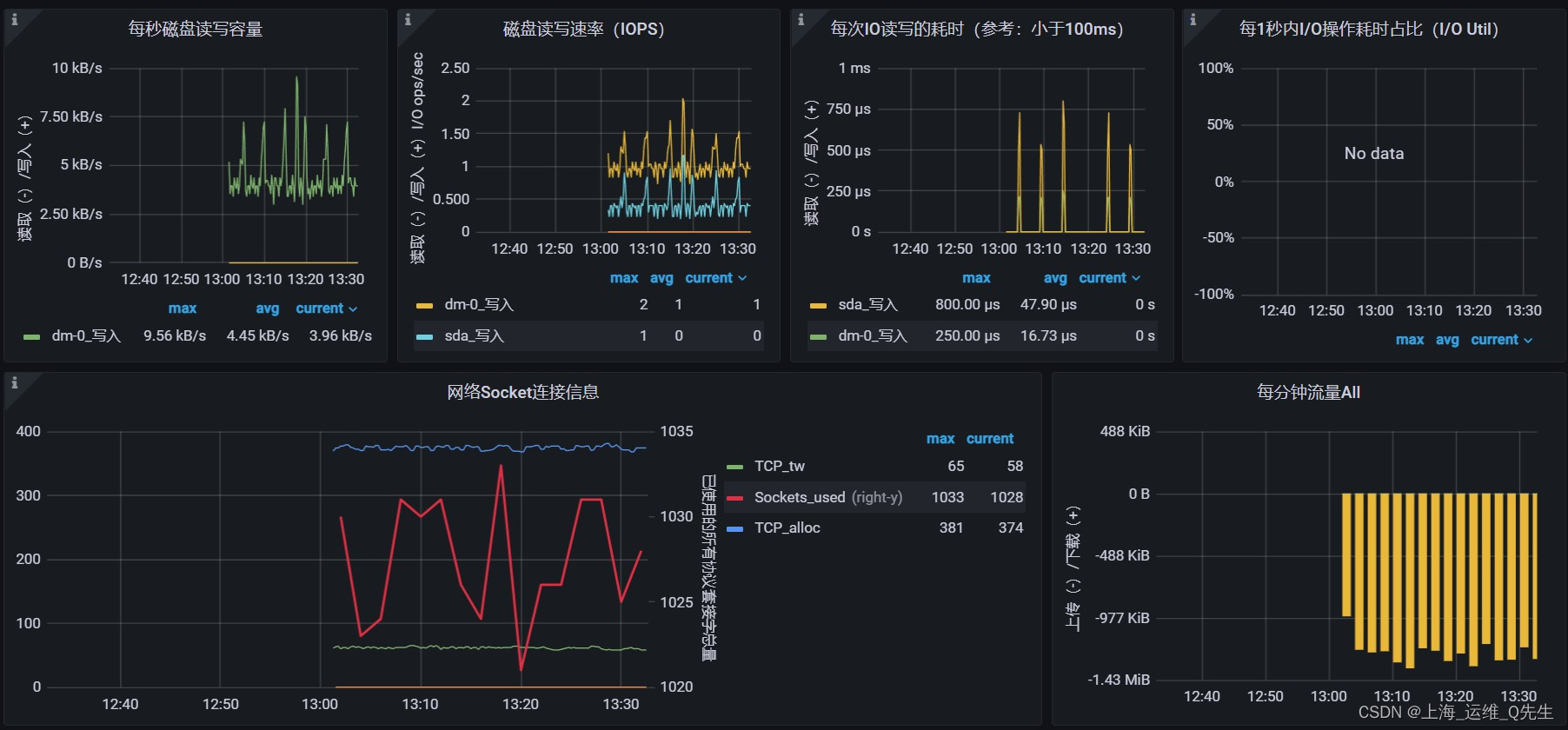Viewport: 1568px width, 730px height.
Task: Click the TCP_alloc max value 381
Action: pos(951,528)
